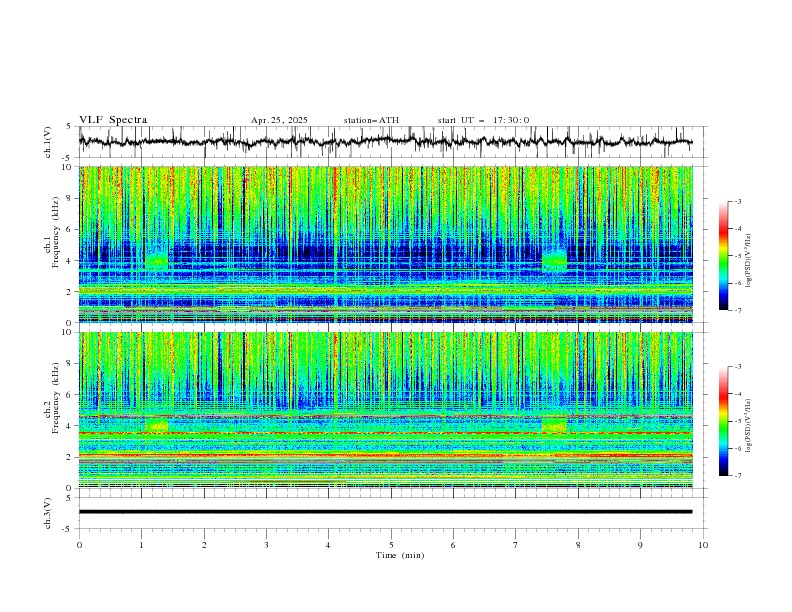Click the "start UT = 17:30:0" header text

483,120
